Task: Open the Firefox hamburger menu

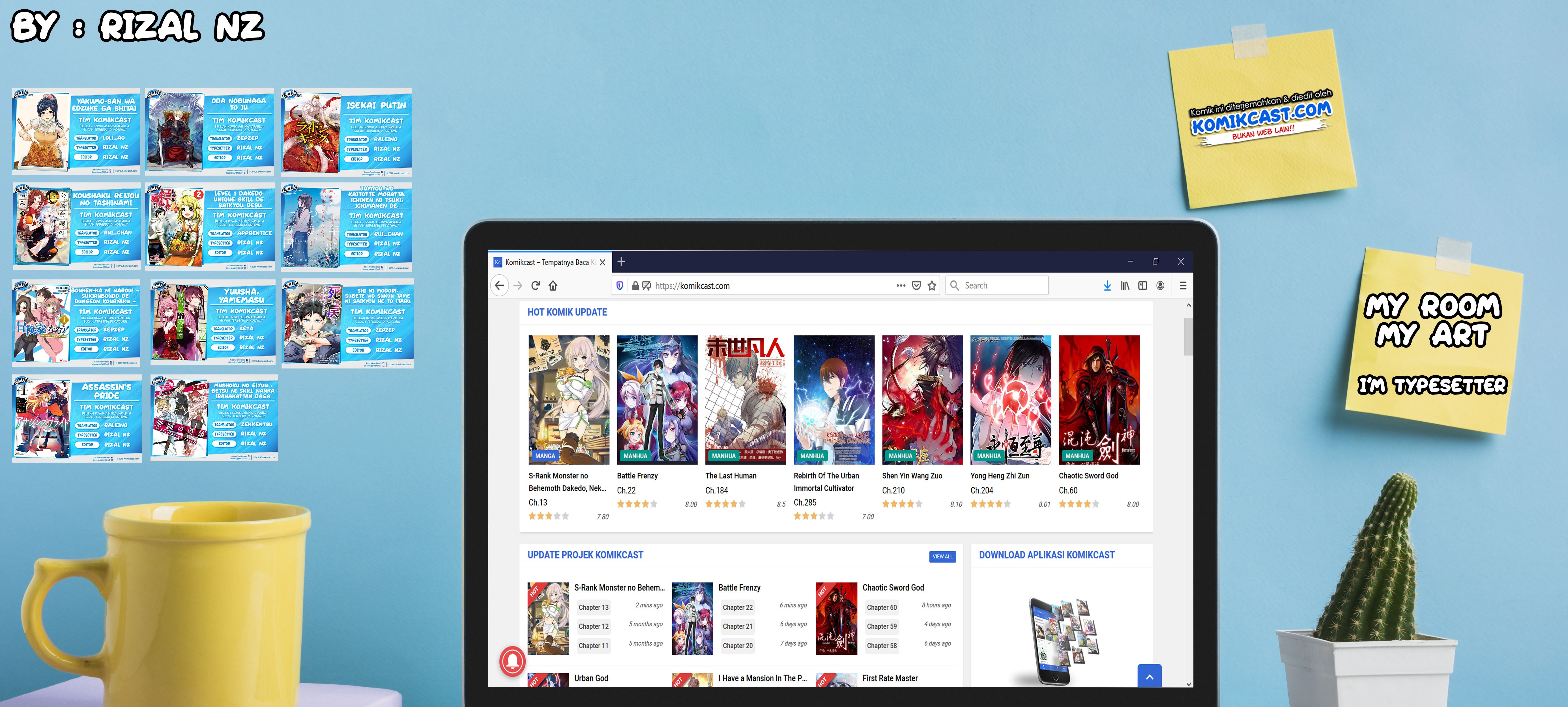Action: (1183, 285)
